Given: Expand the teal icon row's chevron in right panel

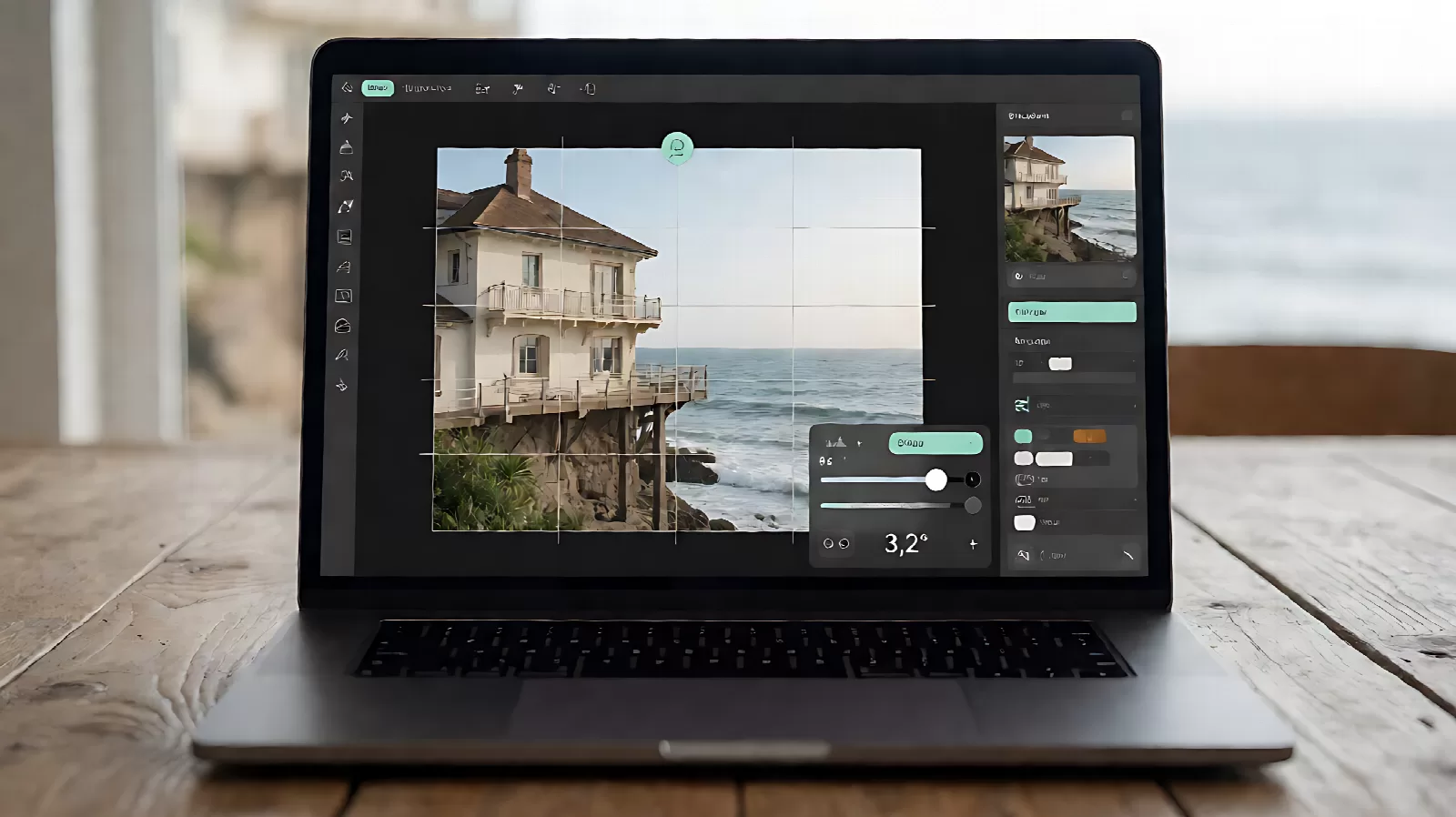Looking at the screenshot, I should 1134,405.
